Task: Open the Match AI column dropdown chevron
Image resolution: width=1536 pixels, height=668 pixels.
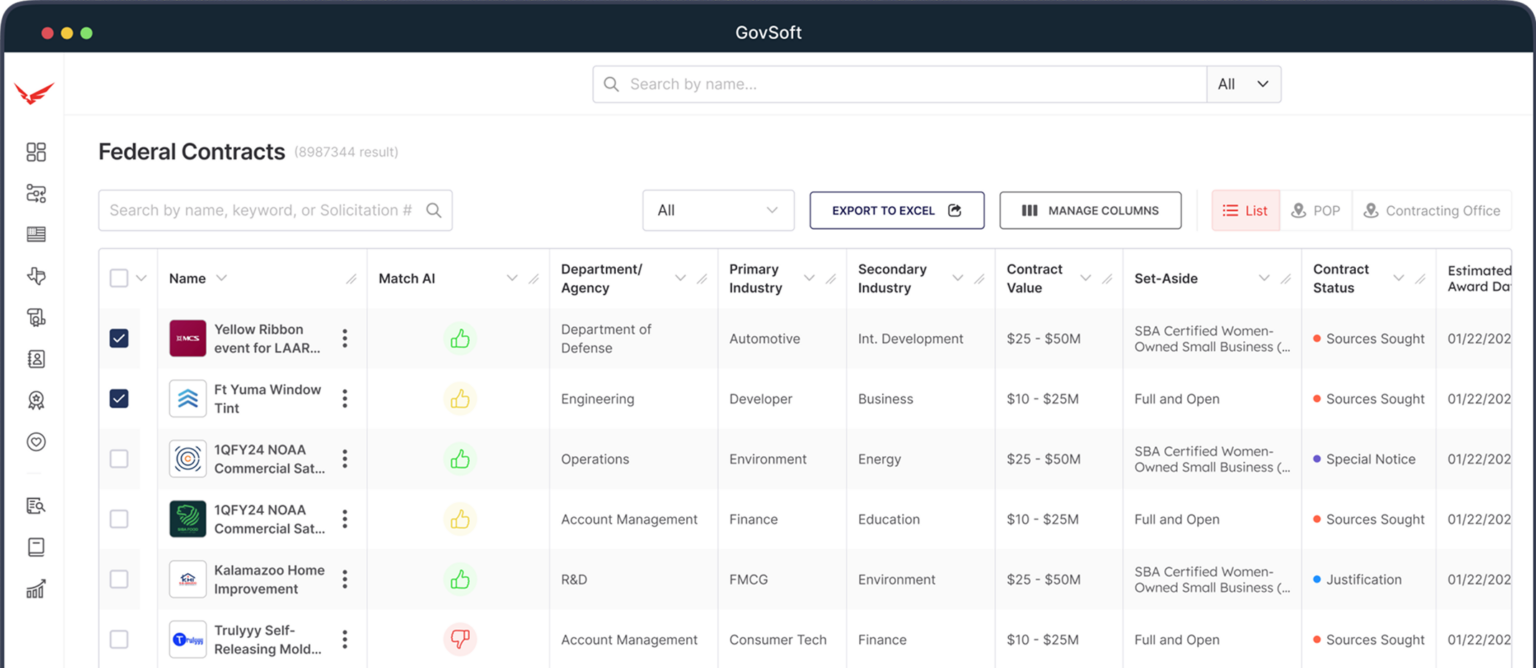Action: [512, 278]
